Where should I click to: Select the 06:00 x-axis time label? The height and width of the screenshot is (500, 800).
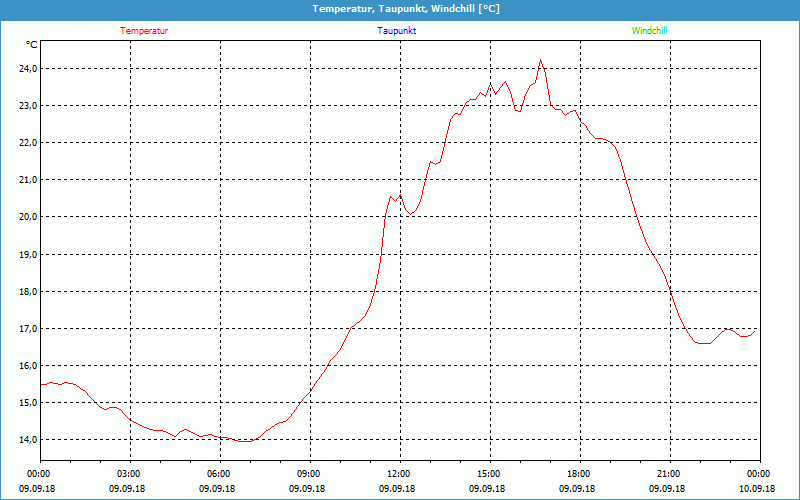click(x=218, y=474)
